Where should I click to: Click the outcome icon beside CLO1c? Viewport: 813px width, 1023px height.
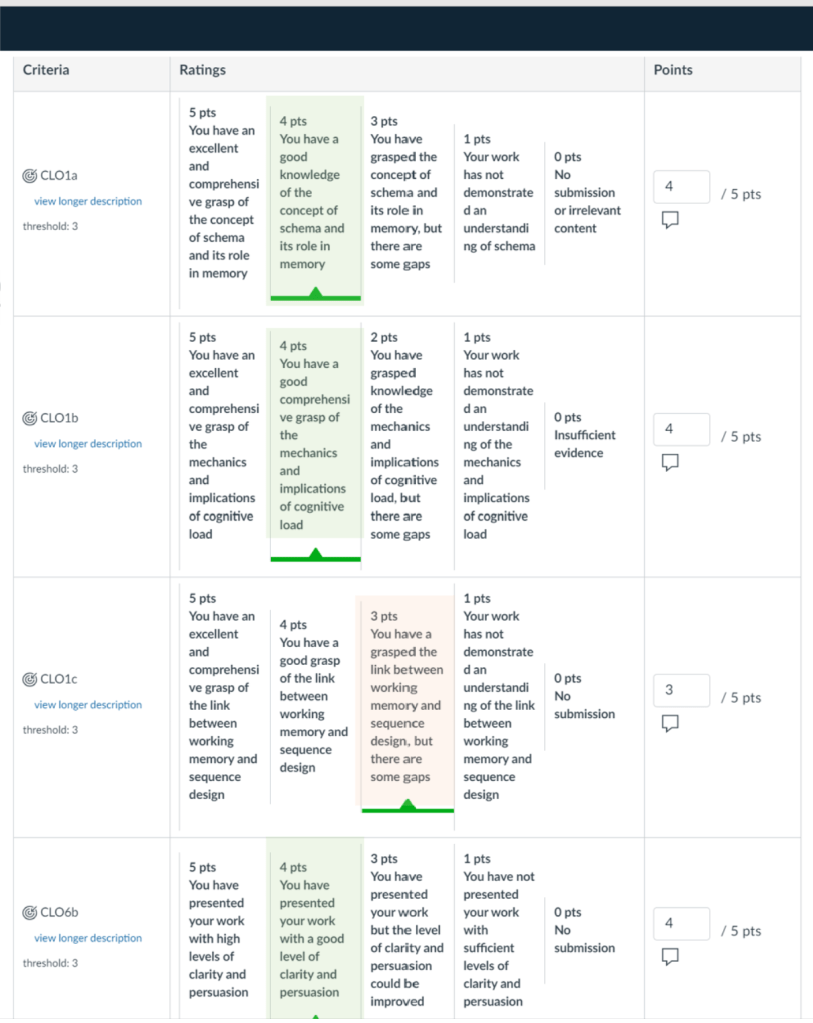pyautogui.click(x=30, y=680)
